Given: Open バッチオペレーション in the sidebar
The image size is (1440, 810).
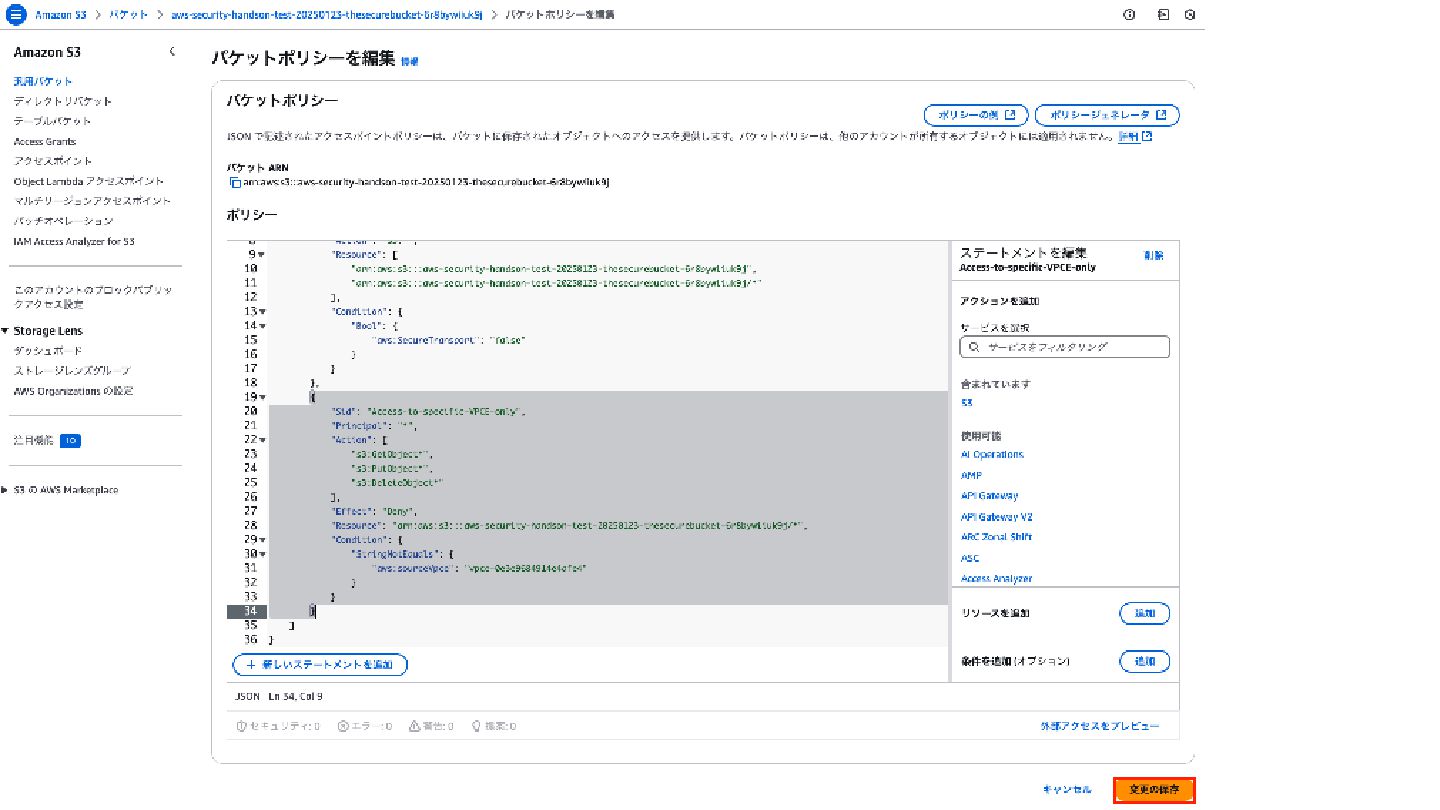Looking at the screenshot, I should tap(63, 221).
